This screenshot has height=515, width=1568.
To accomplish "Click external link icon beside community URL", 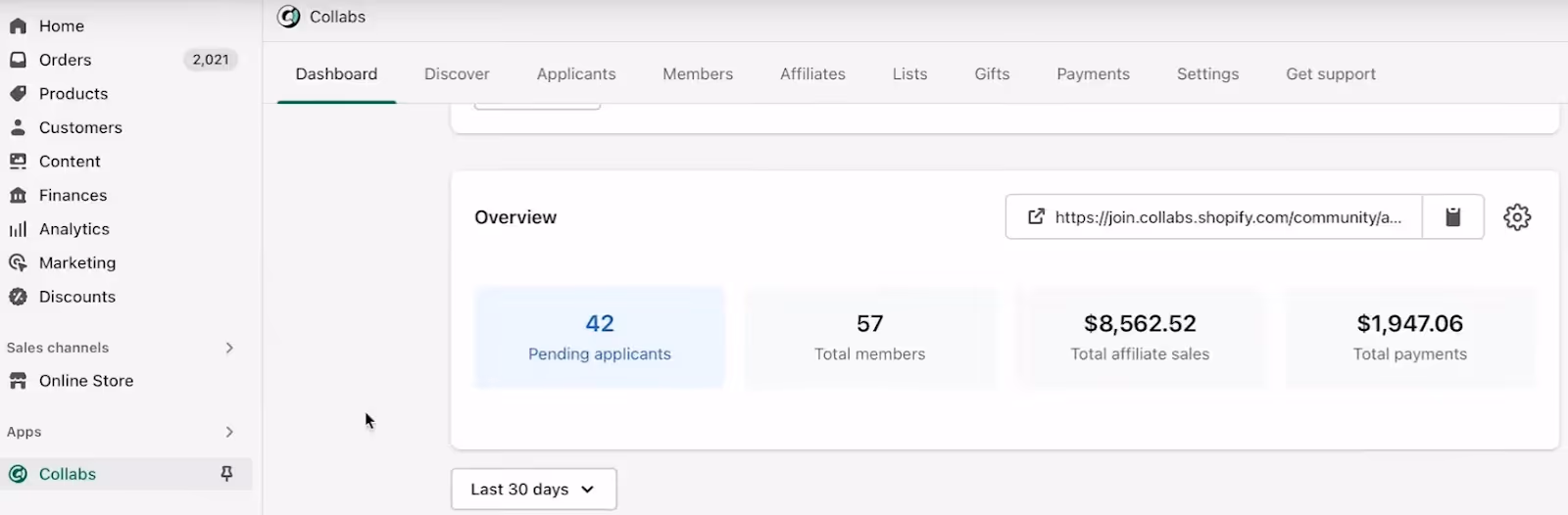I will pos(1036,217).
